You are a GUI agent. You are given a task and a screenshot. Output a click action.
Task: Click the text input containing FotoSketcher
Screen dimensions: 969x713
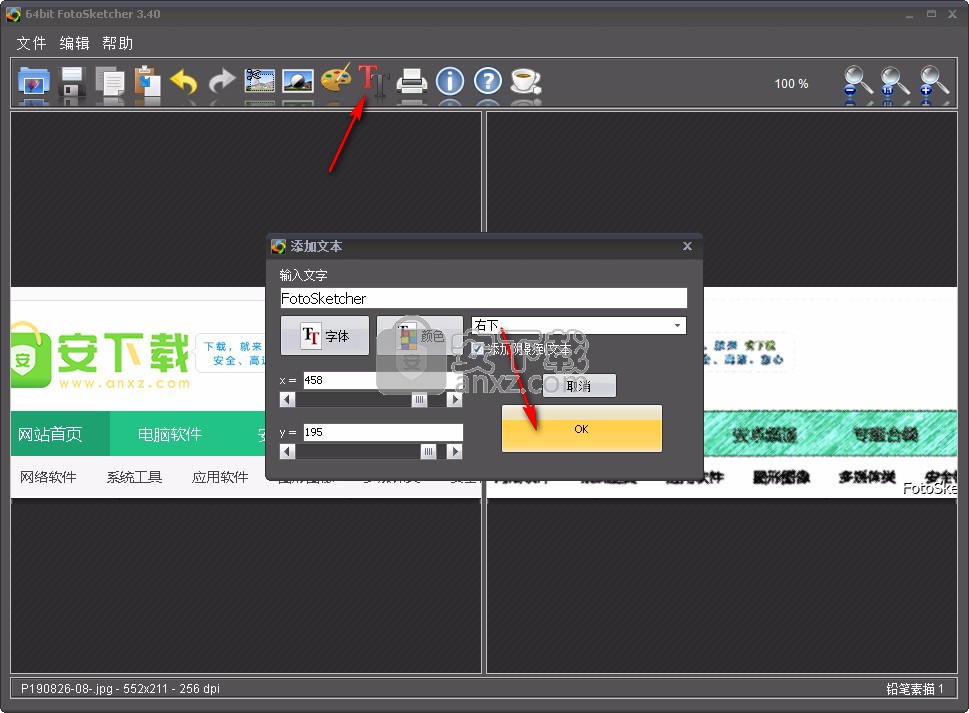(483, 298)
